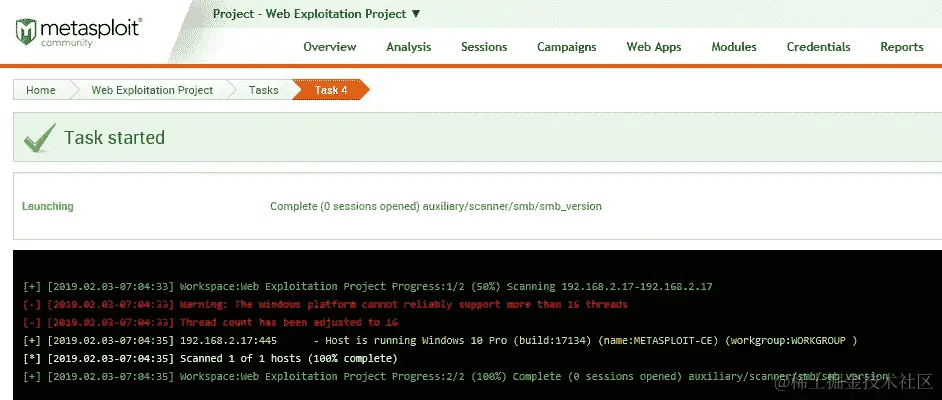Click the Launching status label
Image resolution: width=942 pixels, height=400 pixels.
[x=47, y=206]
